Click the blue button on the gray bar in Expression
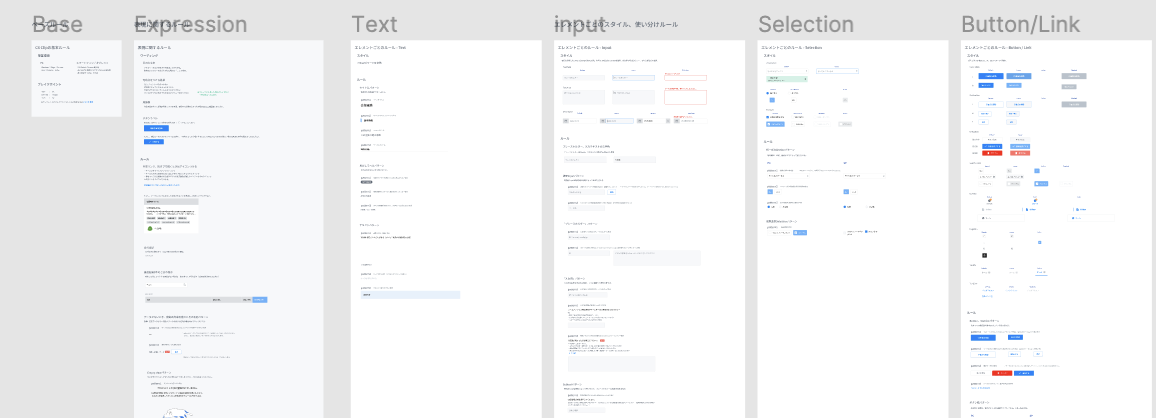Image resolution: width=1156 pixels, height=418 pixels. pyautogui.click(x=260, y=299)
